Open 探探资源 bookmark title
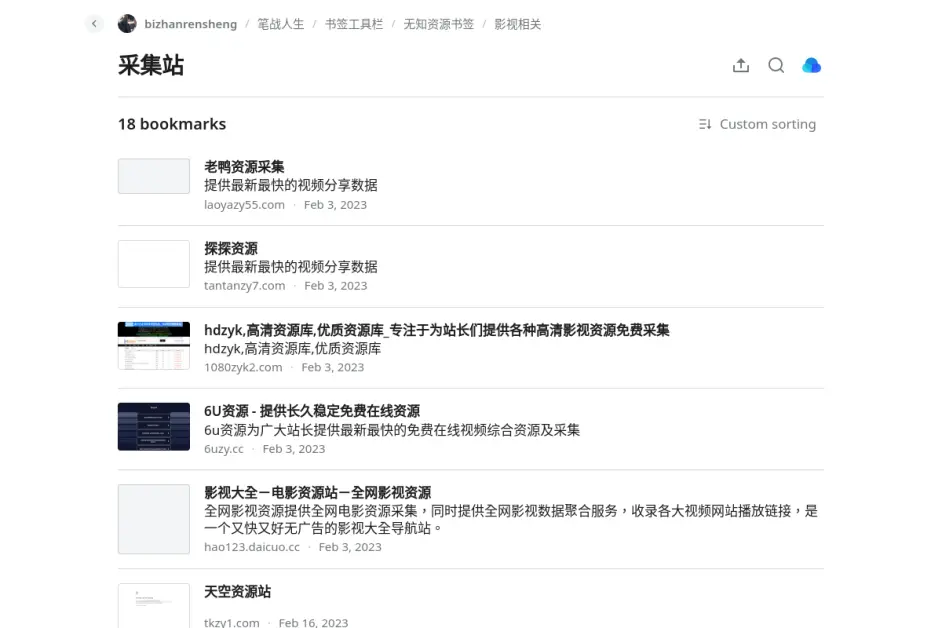The image size is (942, 628). (231, 248)
